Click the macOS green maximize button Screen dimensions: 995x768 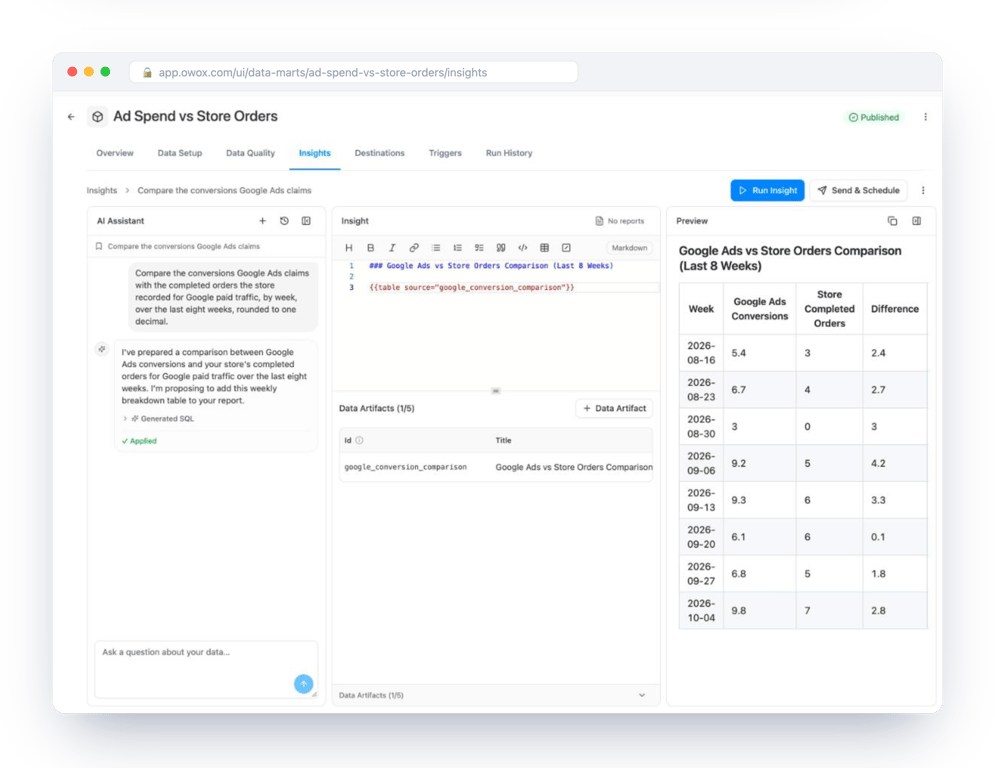point(105,72)
